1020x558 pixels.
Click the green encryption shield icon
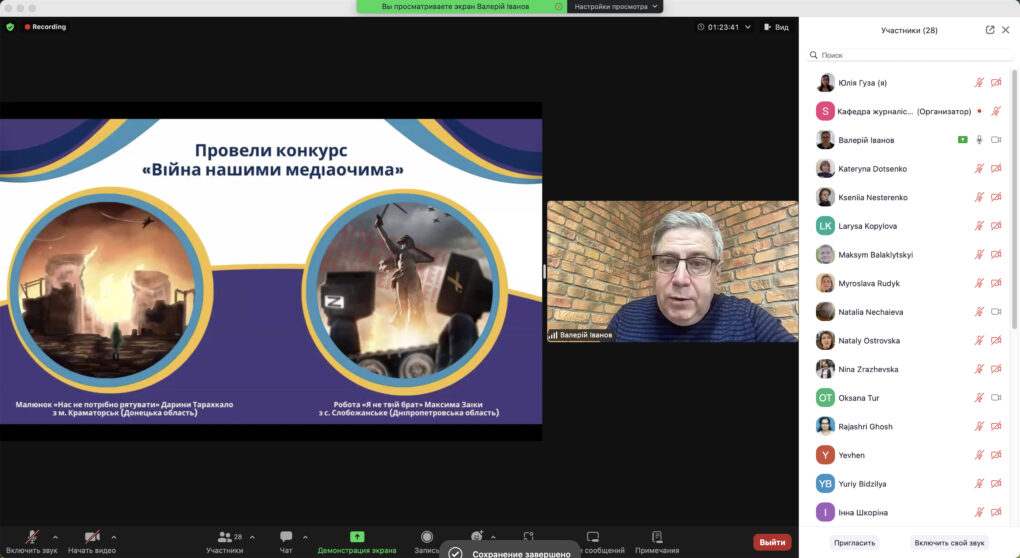[10, 27]
